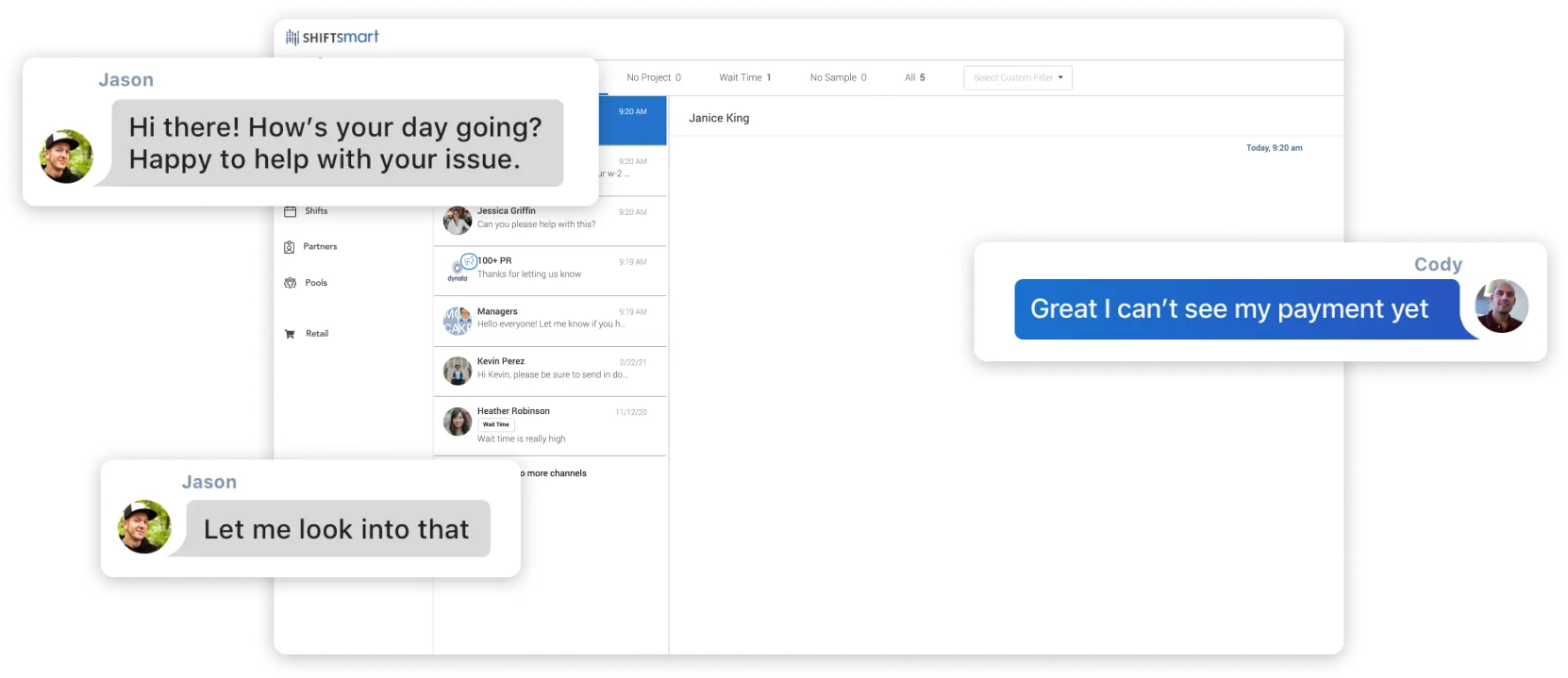Click the Managers group avatar
The height and width of the screenshot is (678, 1568).
click(x=458, y=321)
